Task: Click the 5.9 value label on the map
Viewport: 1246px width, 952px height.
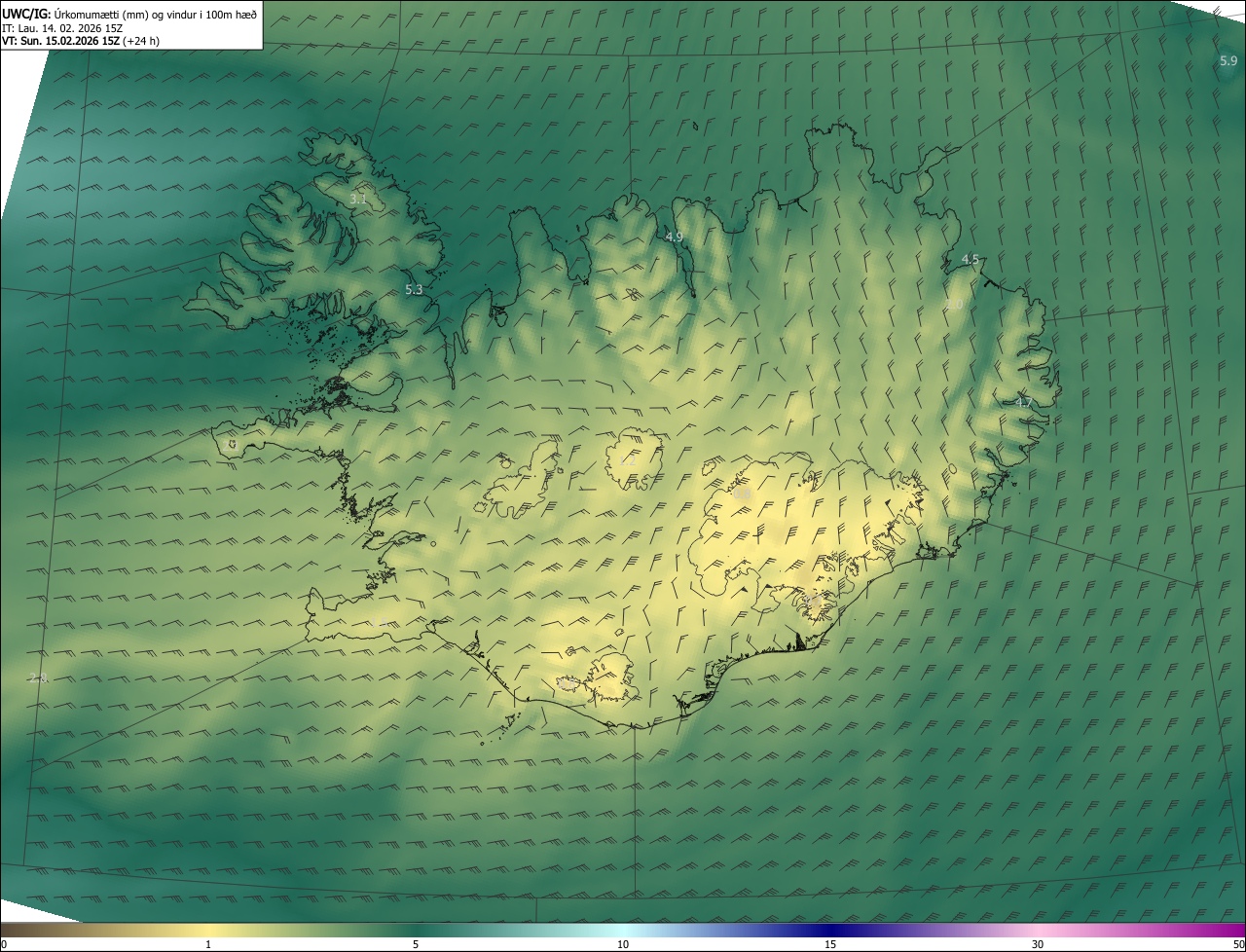Action: tap(1228, 61)
